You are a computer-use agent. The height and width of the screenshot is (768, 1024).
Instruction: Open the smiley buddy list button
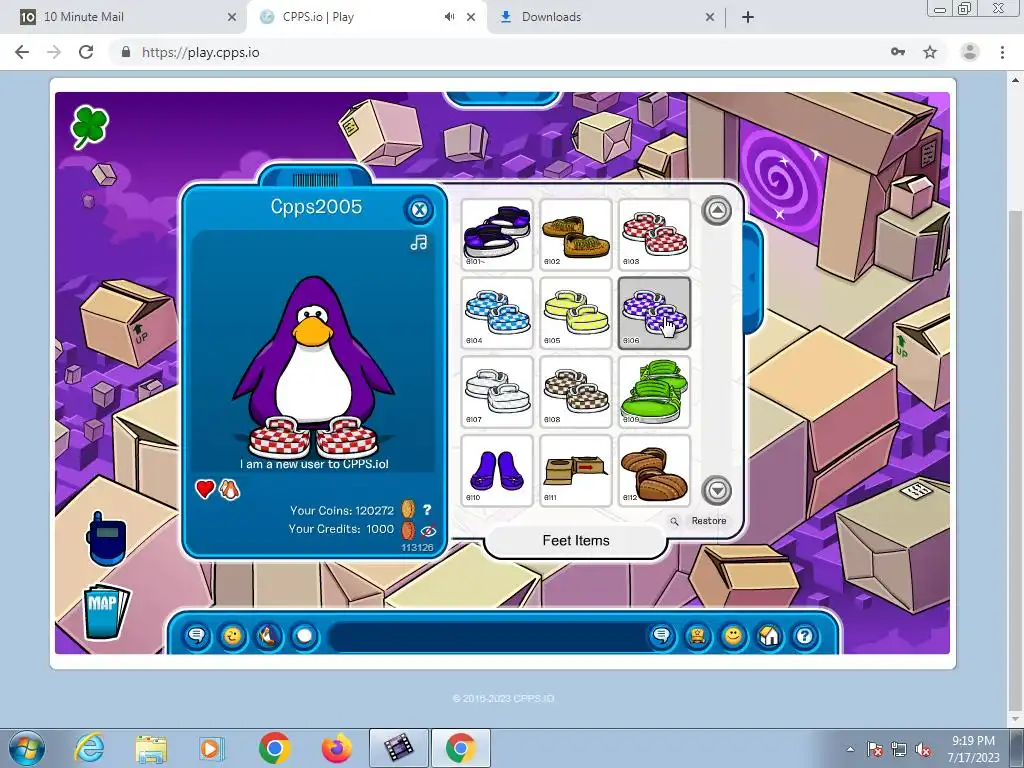click(x=733, y=635)
